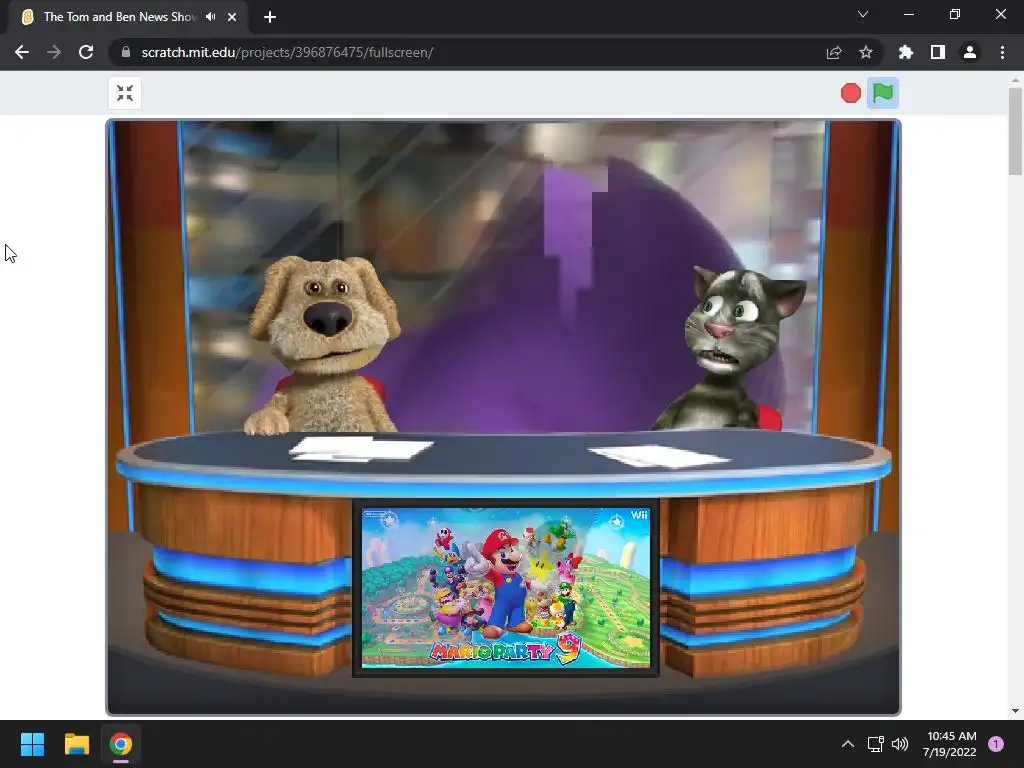Click the page vertical scrollbar thumb
1024x768 pixels.
point(1015,131)
